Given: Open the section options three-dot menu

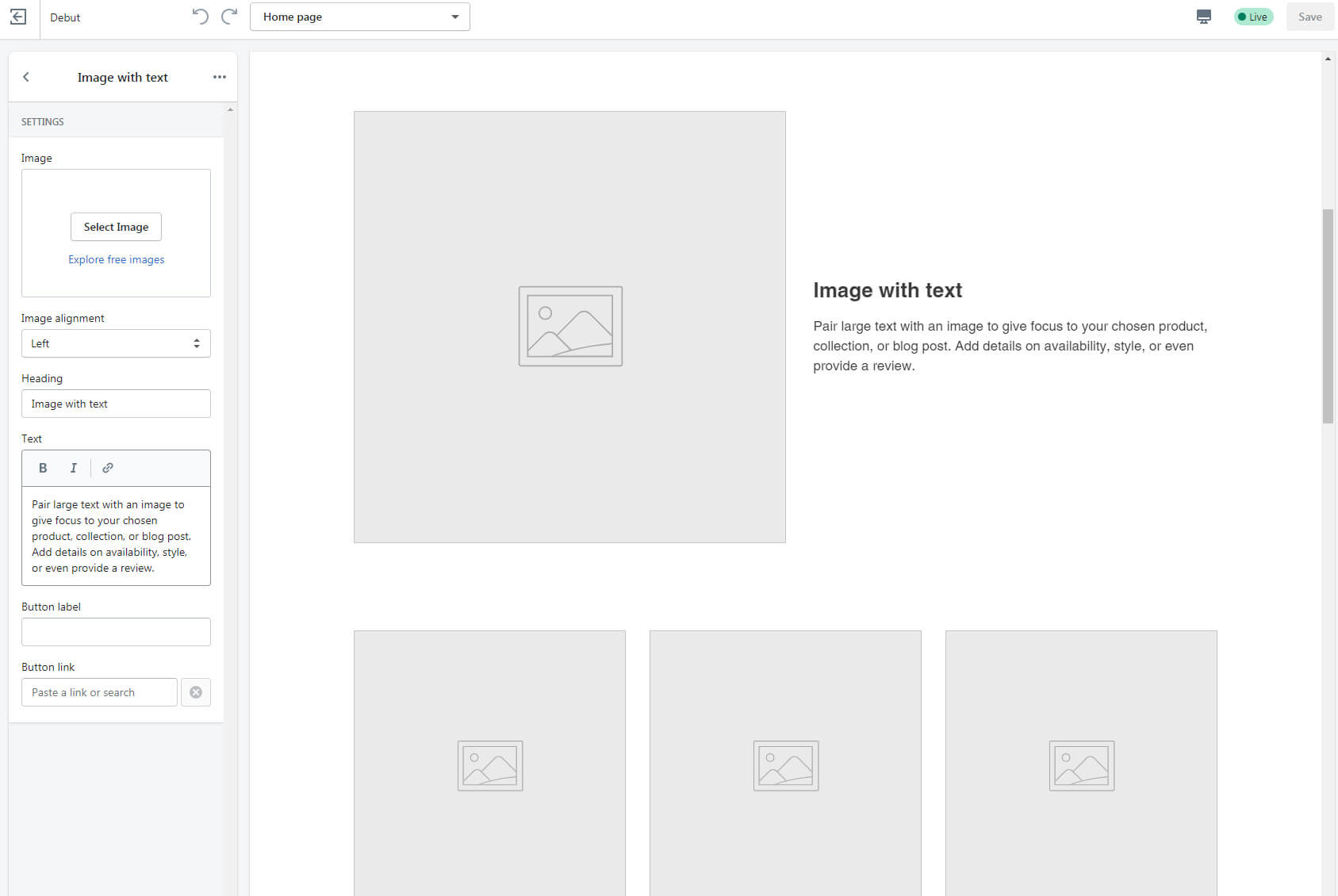Looking at the screenshot, I should pos(220,77).
